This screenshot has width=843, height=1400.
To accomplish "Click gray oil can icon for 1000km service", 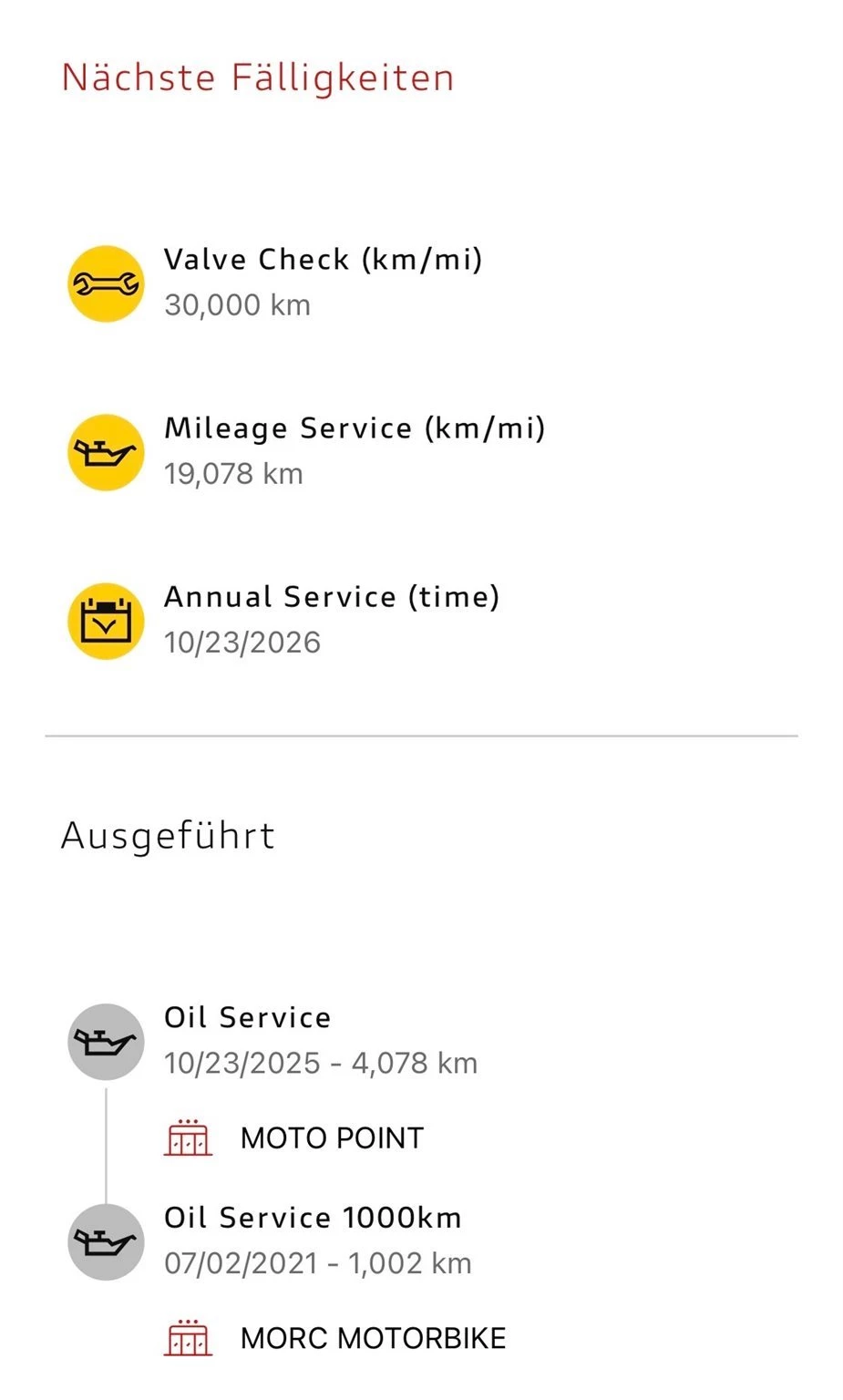I will 106,1241.
